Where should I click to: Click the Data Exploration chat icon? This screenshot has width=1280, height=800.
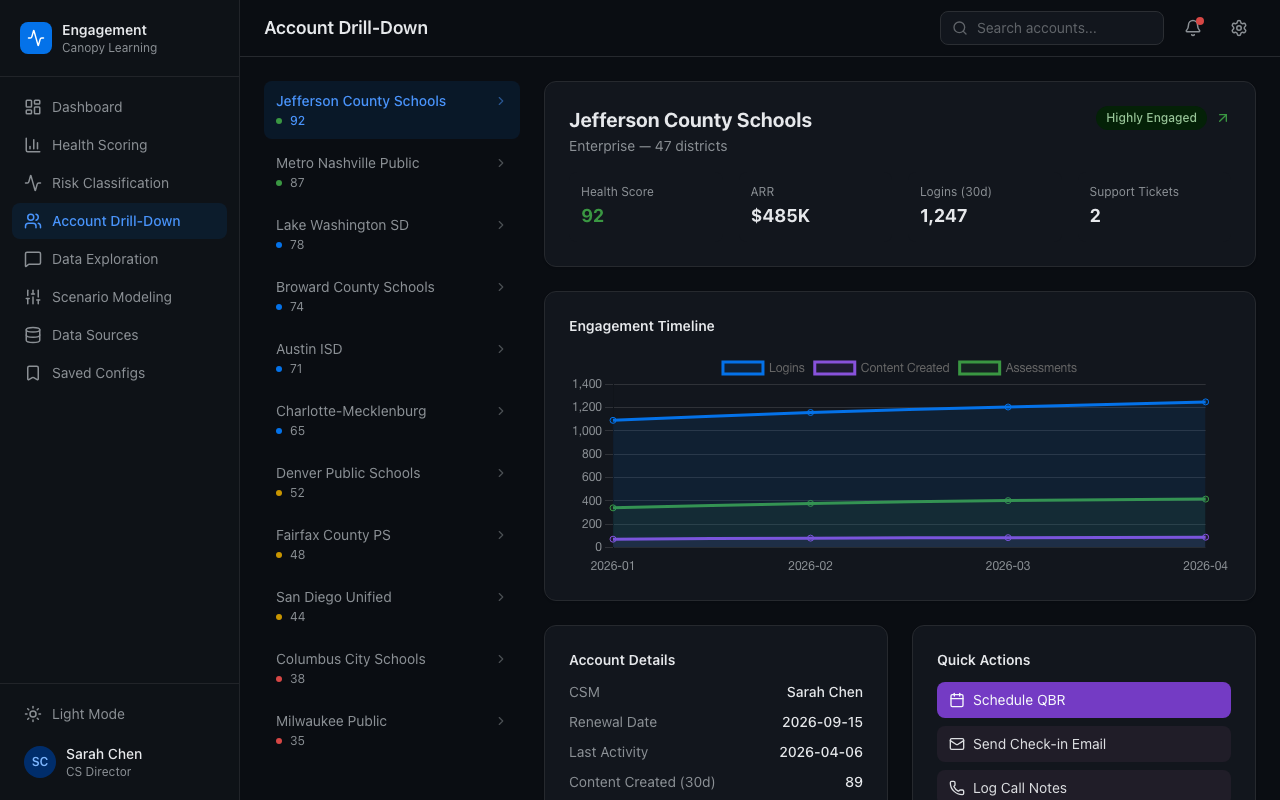(x=32, y=258)
